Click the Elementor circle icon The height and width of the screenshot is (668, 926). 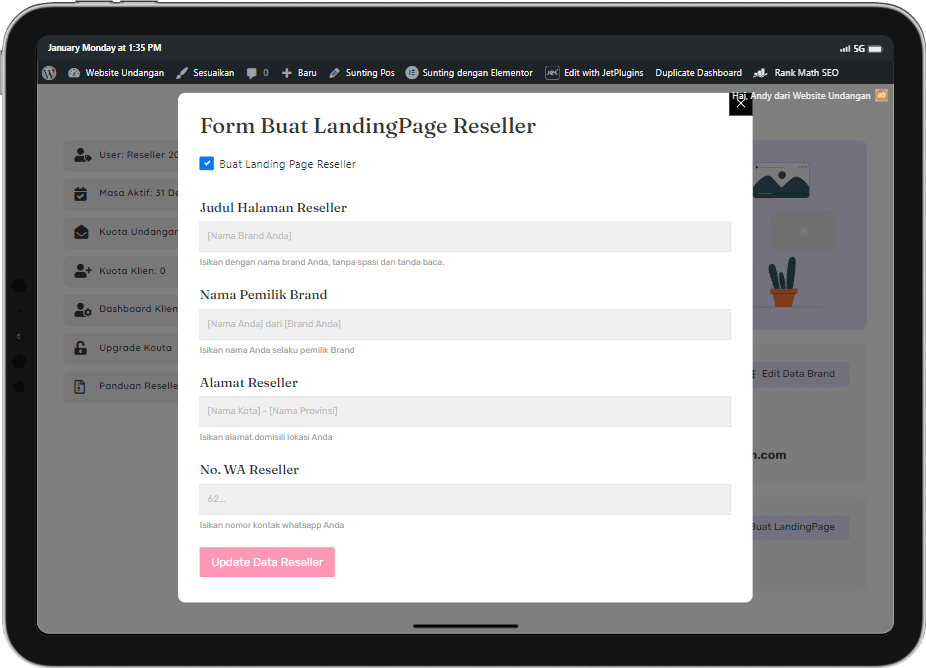[x=412, y=73]
